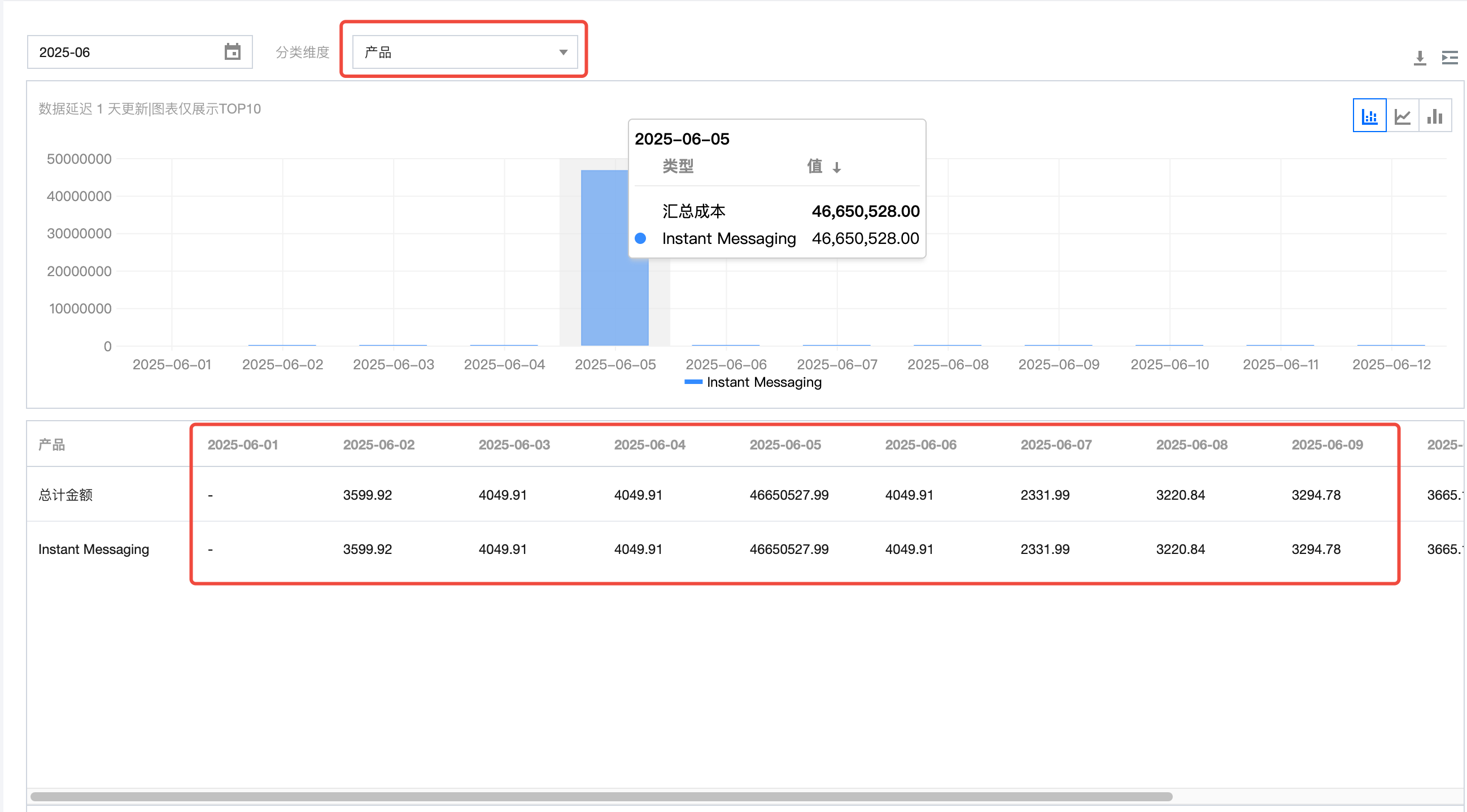Switch to stacked bar chart view
The width and height of the screenshot is (1467, 812).
(x=1369, y=116)
